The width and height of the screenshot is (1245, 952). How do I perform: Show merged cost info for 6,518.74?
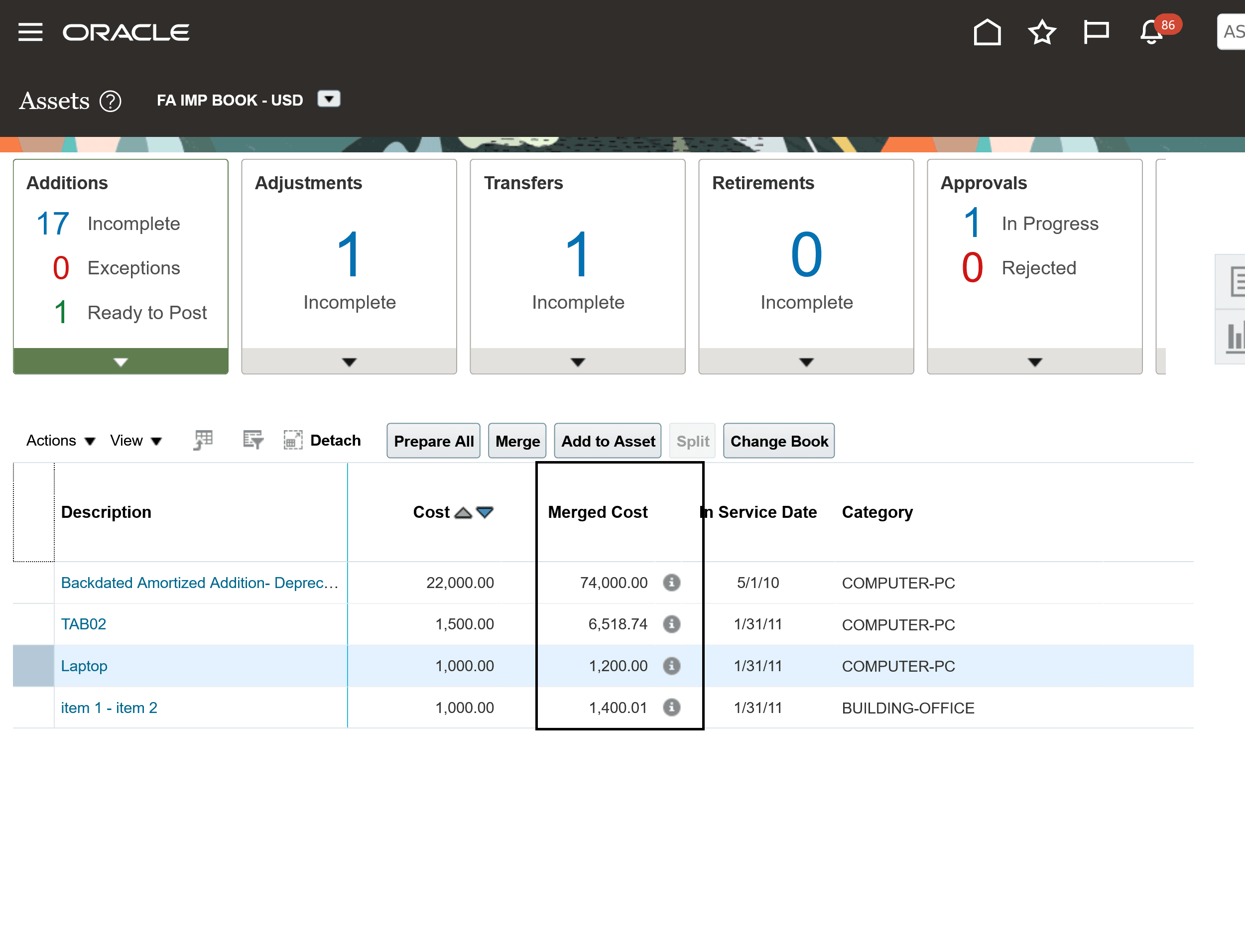pyautogui.click(x=671, y=624)
